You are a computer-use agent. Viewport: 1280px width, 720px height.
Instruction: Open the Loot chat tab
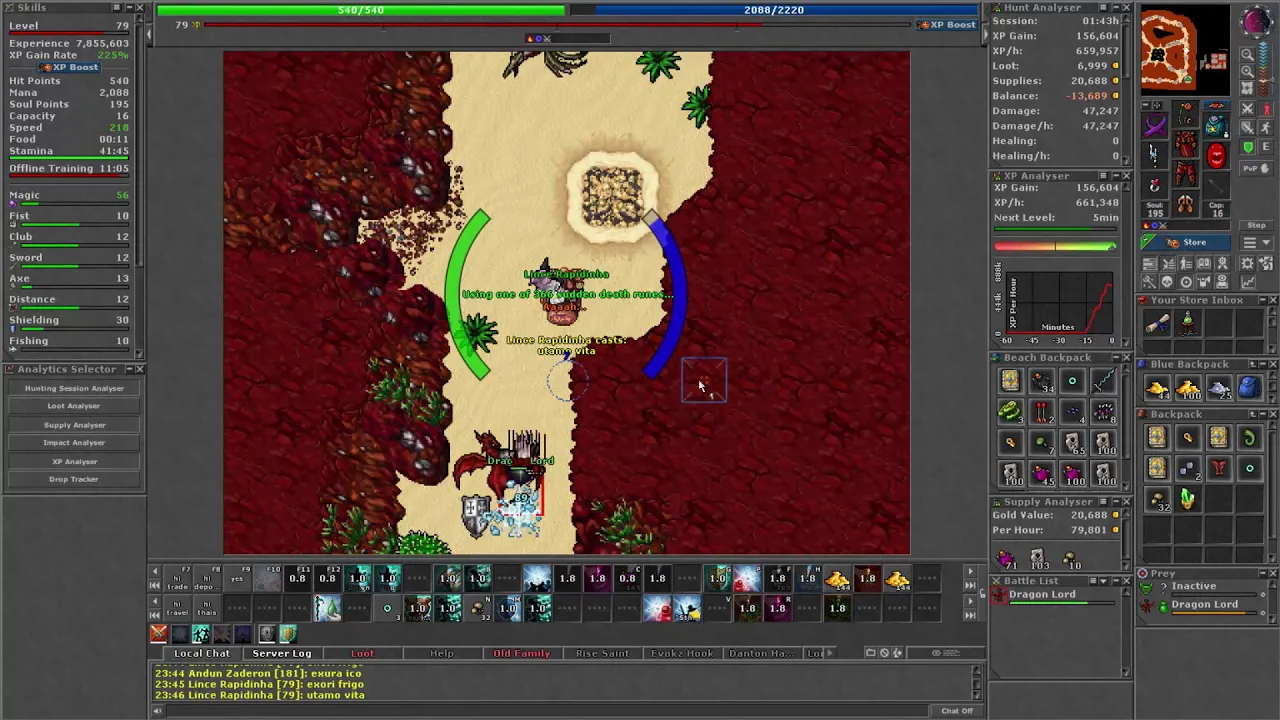click(x=362, y=653)
